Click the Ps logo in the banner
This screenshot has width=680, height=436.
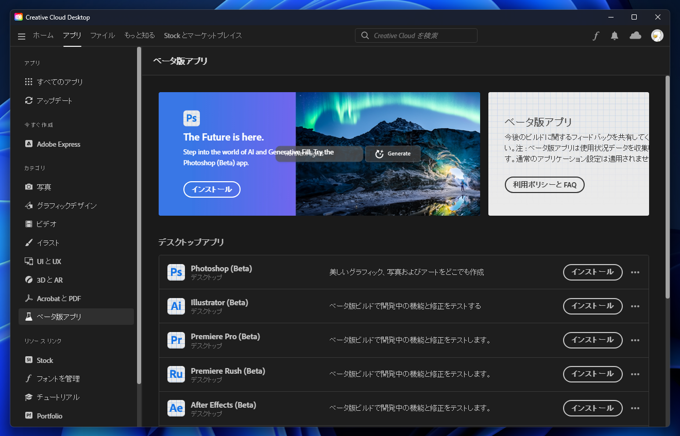[191, 118]
